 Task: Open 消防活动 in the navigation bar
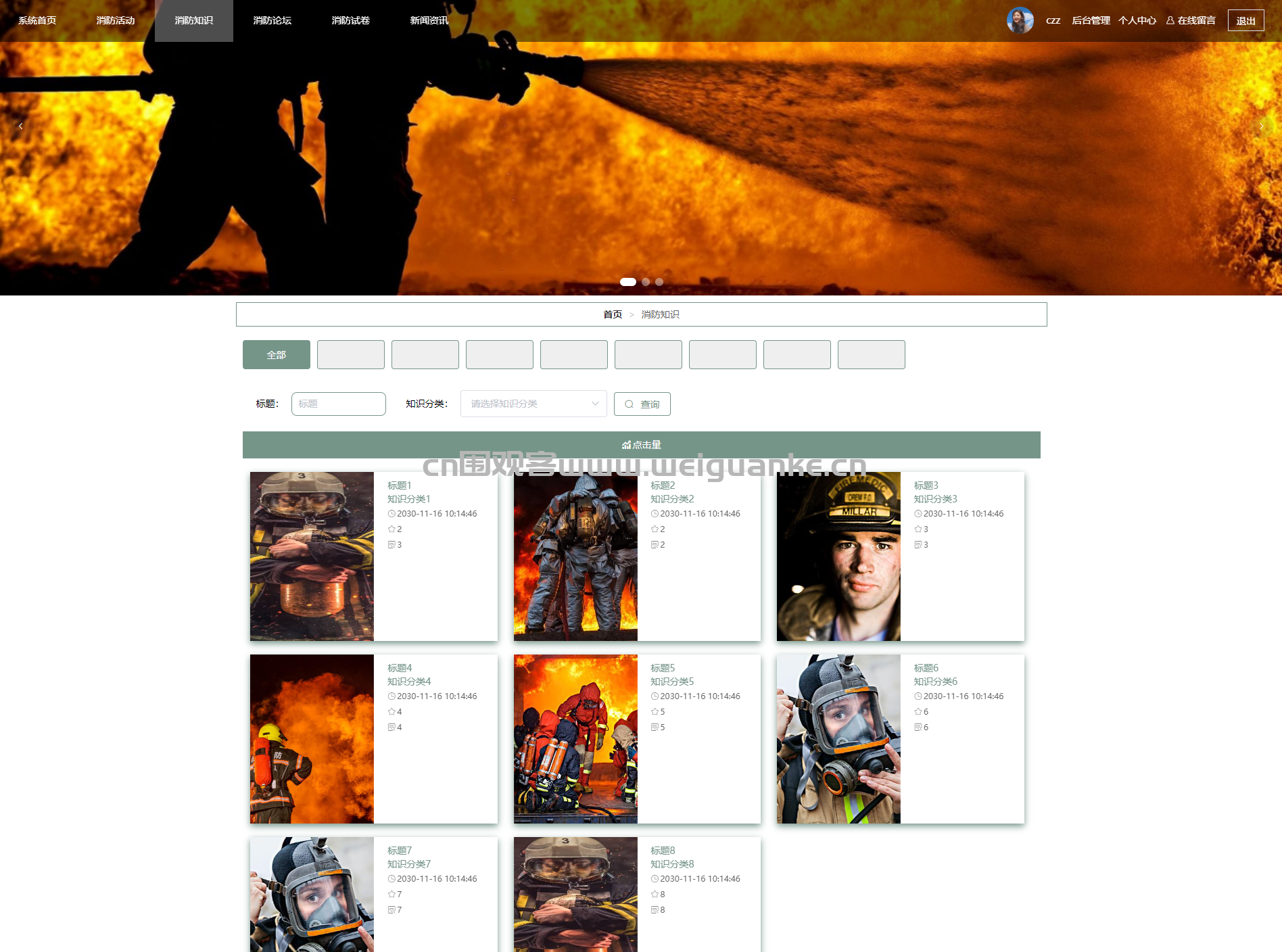(116, 21)
